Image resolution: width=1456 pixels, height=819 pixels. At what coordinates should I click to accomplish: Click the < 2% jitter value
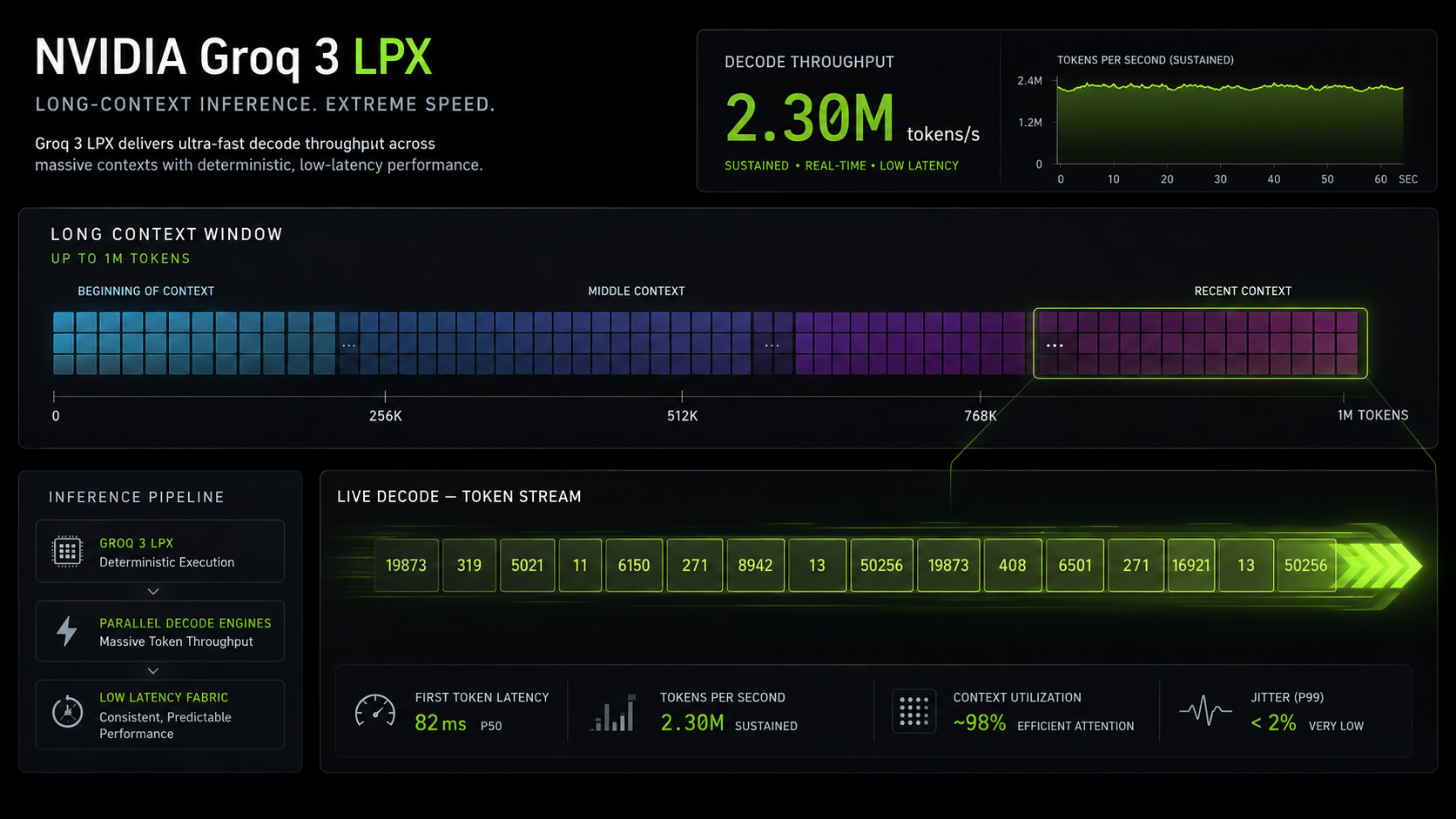pos(1273,723)
